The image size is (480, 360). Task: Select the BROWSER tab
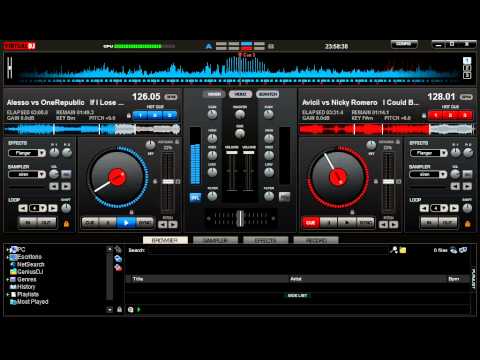pos(165,240)
